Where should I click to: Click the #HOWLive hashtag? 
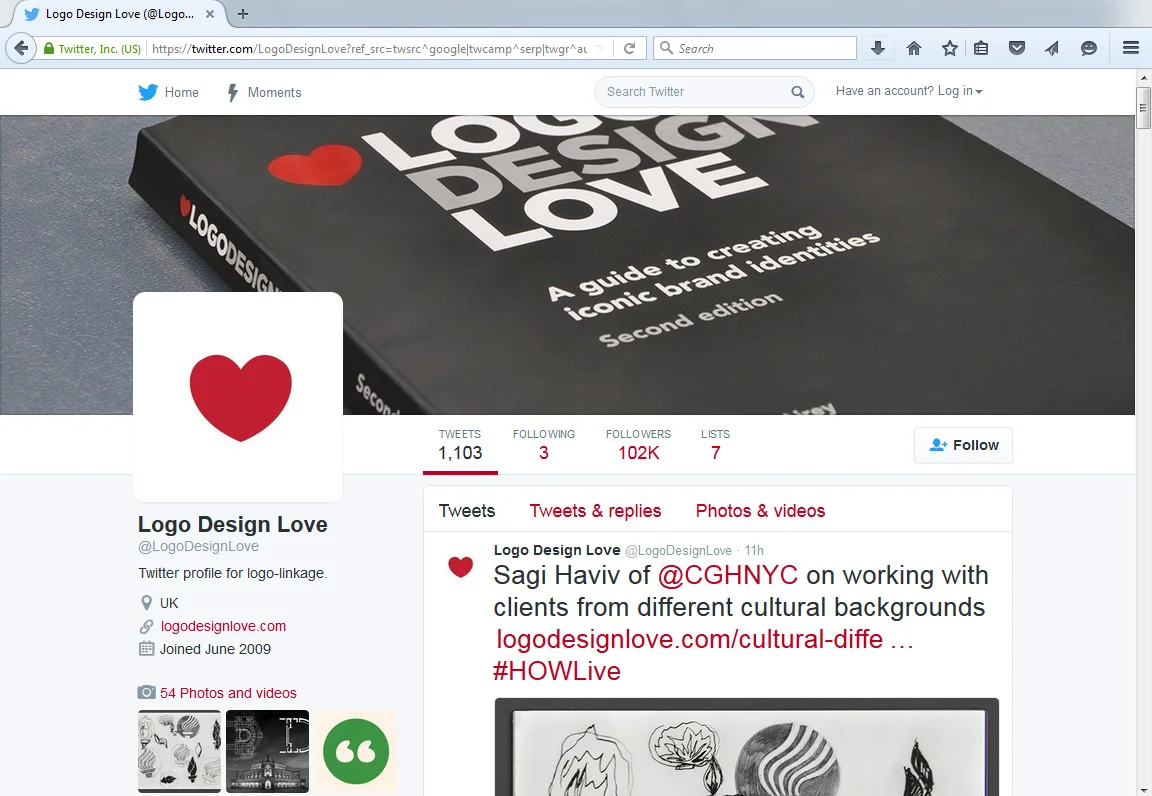[557, 671]
